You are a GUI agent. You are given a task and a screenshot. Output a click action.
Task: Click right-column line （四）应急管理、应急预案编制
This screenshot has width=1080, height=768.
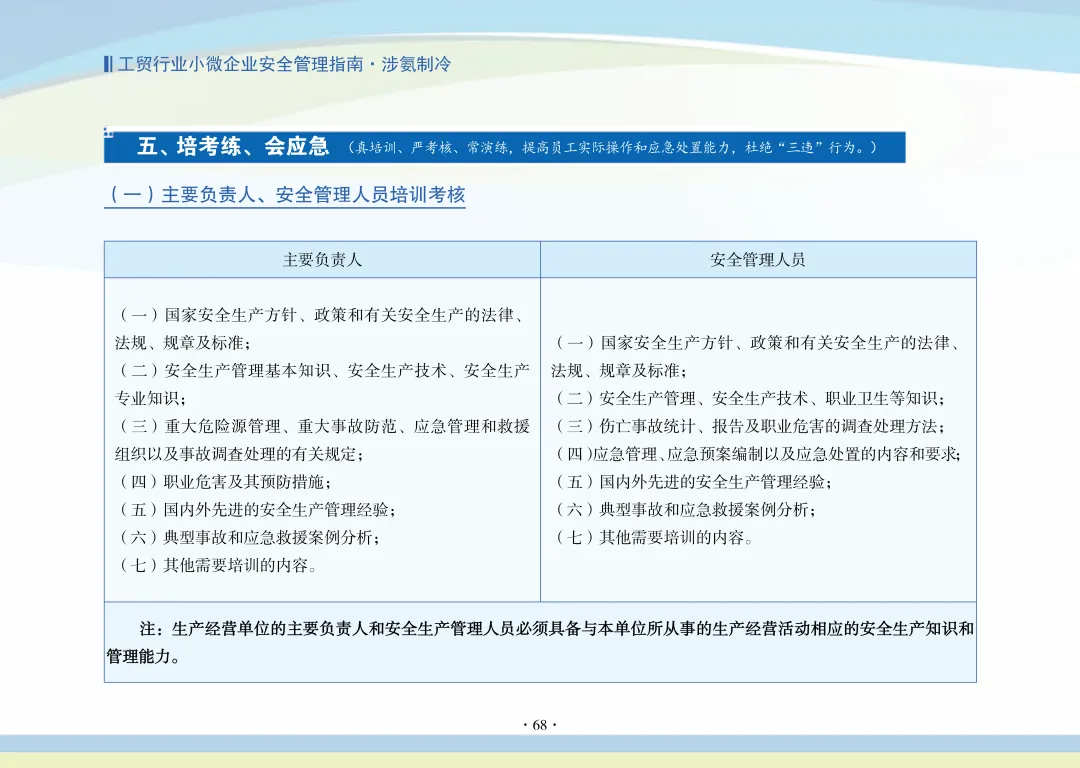pyautogui.click(x=757, y=454)
